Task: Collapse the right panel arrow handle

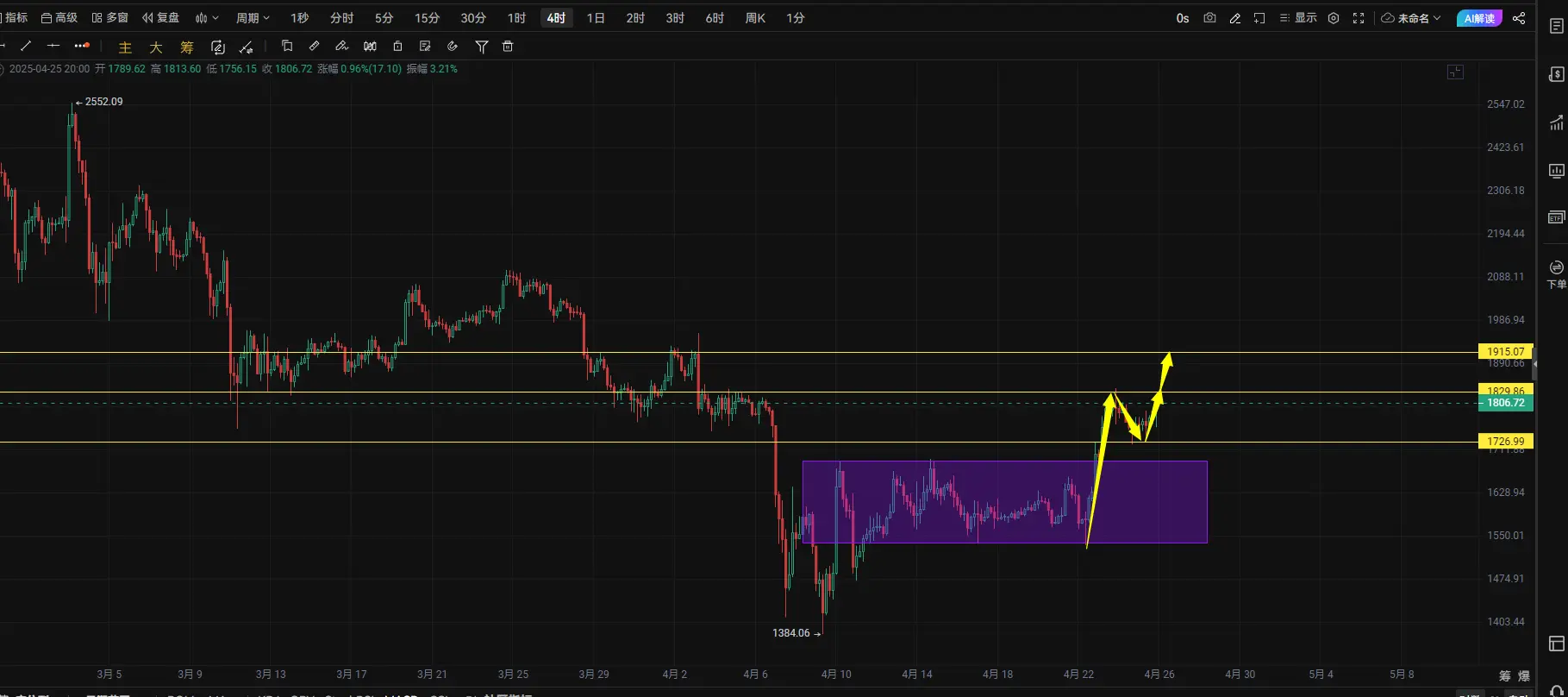Action: [1534, 365]
